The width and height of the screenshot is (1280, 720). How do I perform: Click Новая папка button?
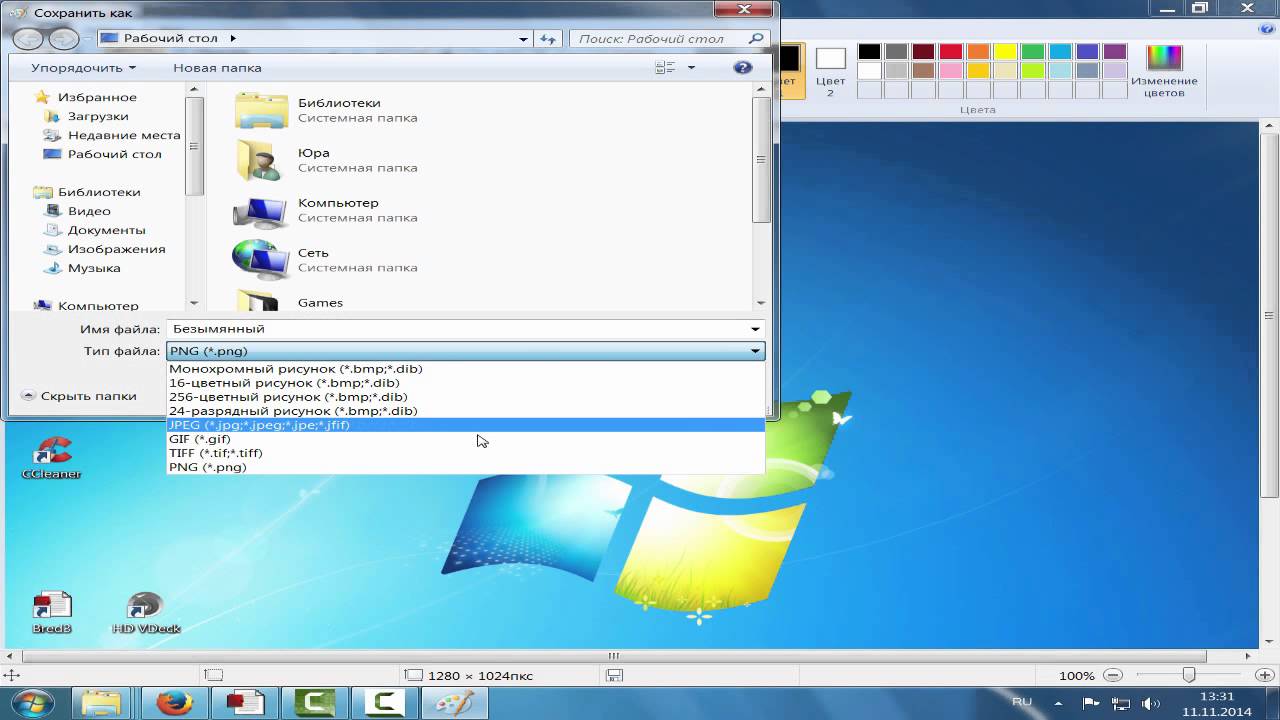[217, 67]
